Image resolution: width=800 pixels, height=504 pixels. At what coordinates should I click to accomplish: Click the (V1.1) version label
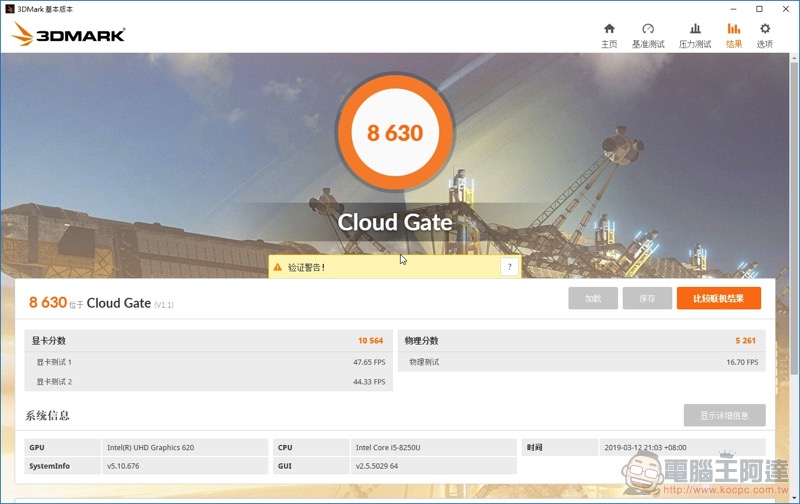(164, 305)
